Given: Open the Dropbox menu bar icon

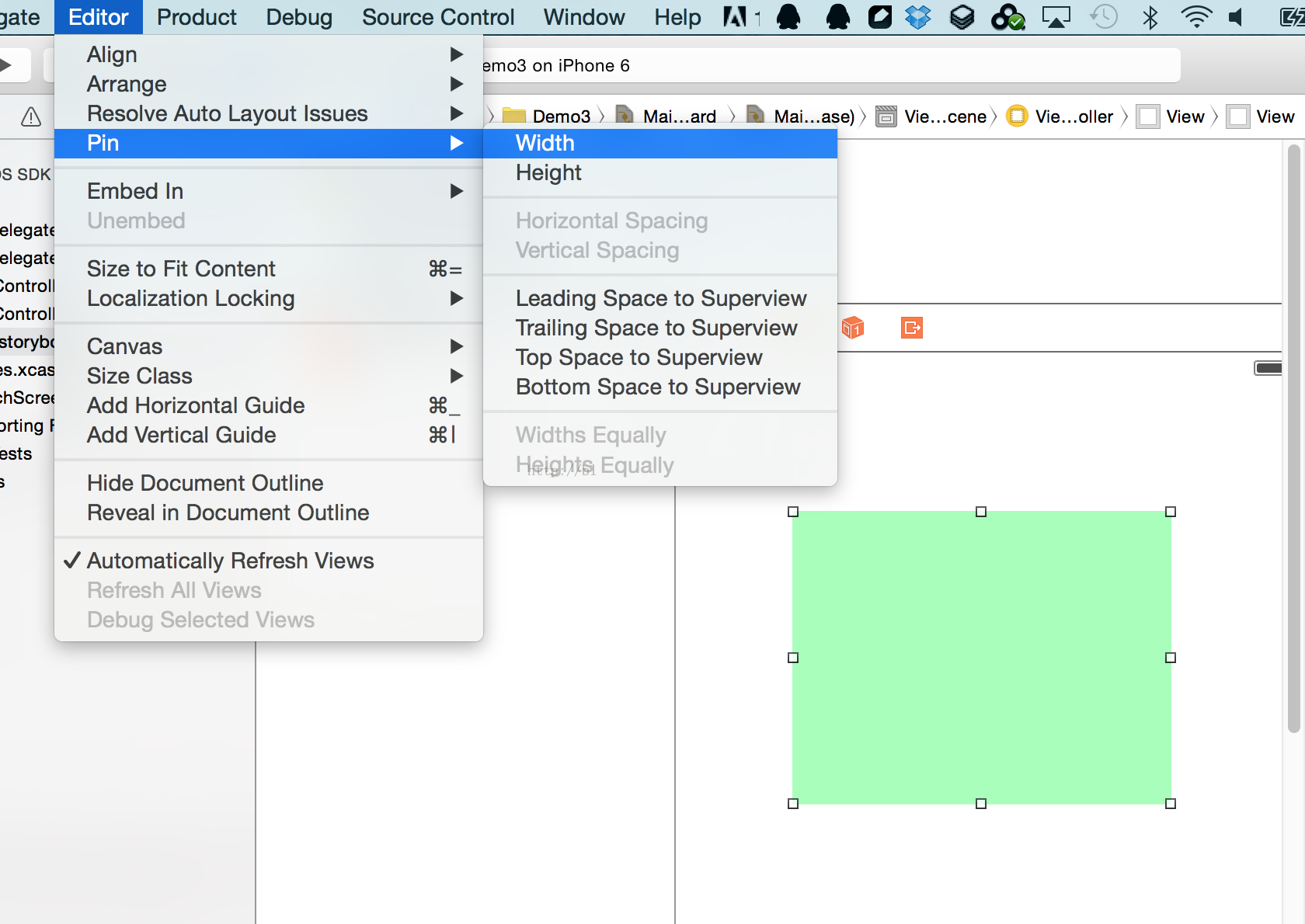Looking at the screenshot, I should pos(918,17).
